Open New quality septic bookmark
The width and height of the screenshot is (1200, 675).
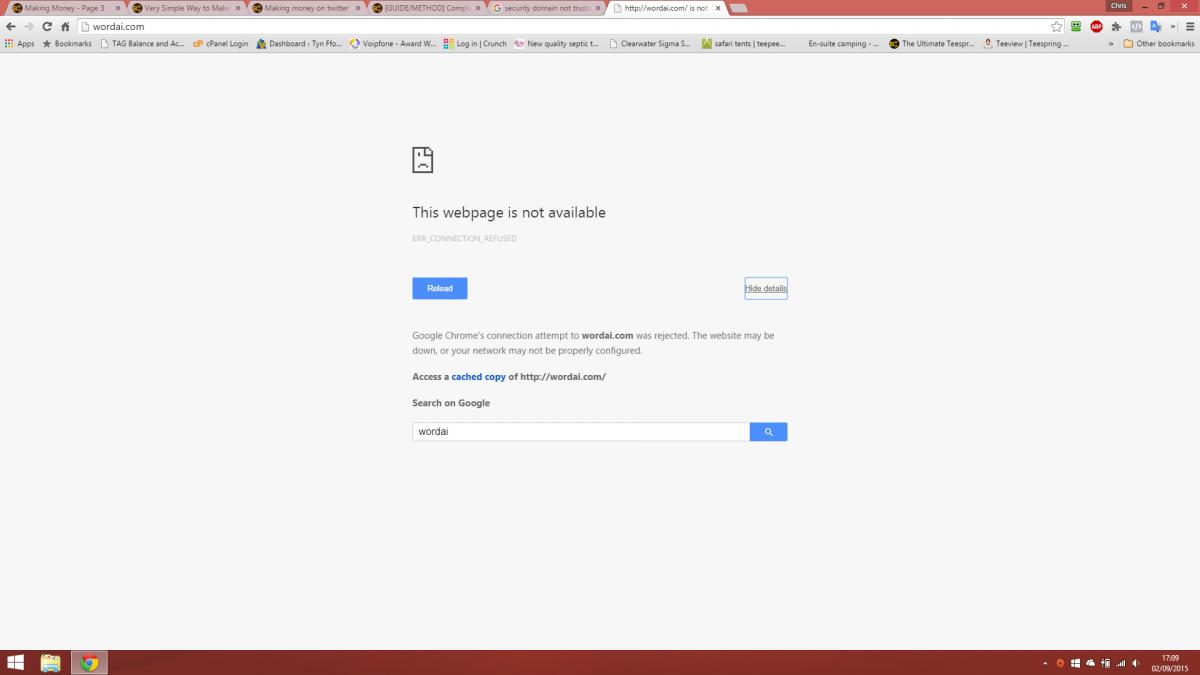click(556, 44)
